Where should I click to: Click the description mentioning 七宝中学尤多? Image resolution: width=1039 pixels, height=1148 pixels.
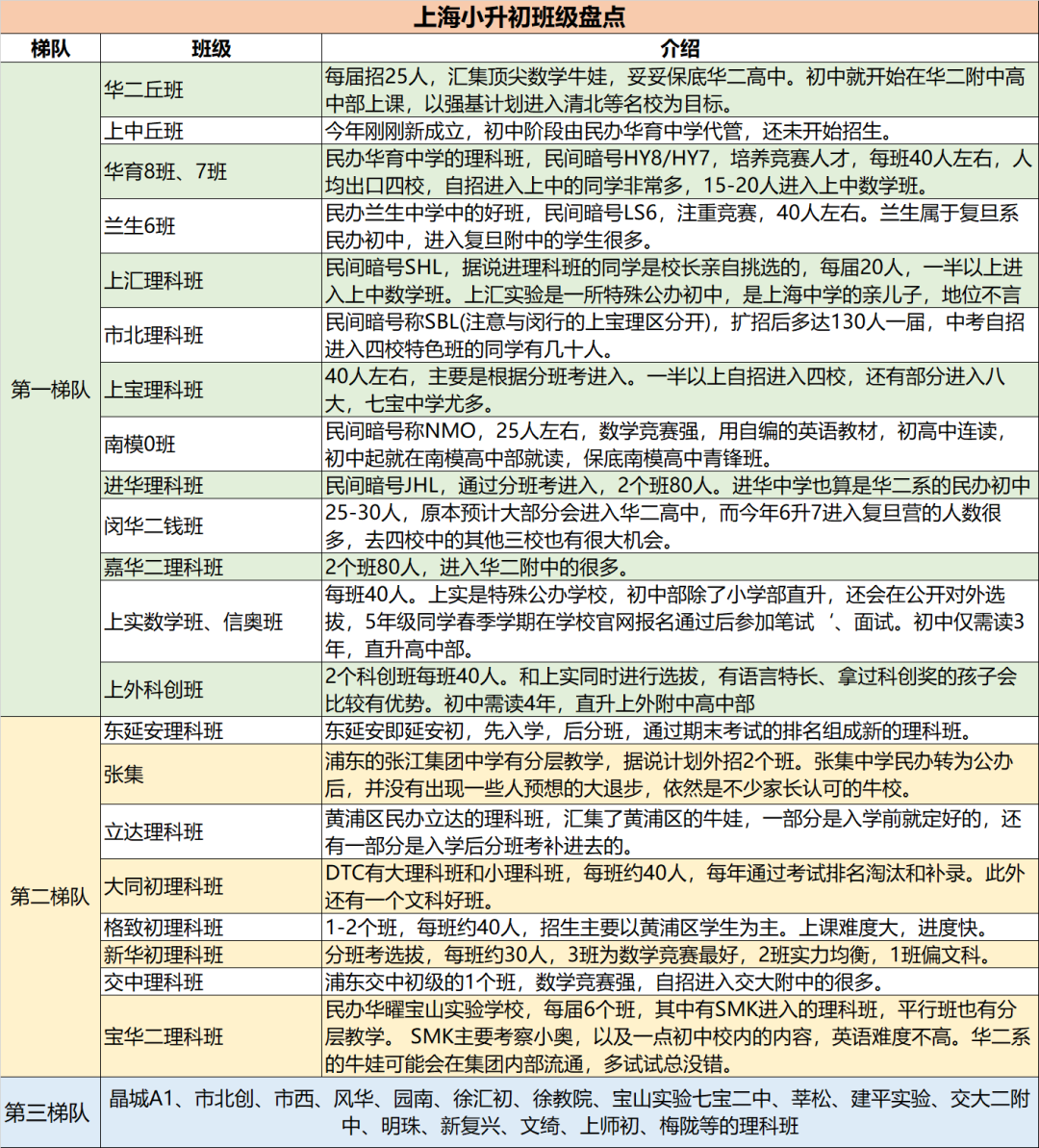tap(679, 390)
